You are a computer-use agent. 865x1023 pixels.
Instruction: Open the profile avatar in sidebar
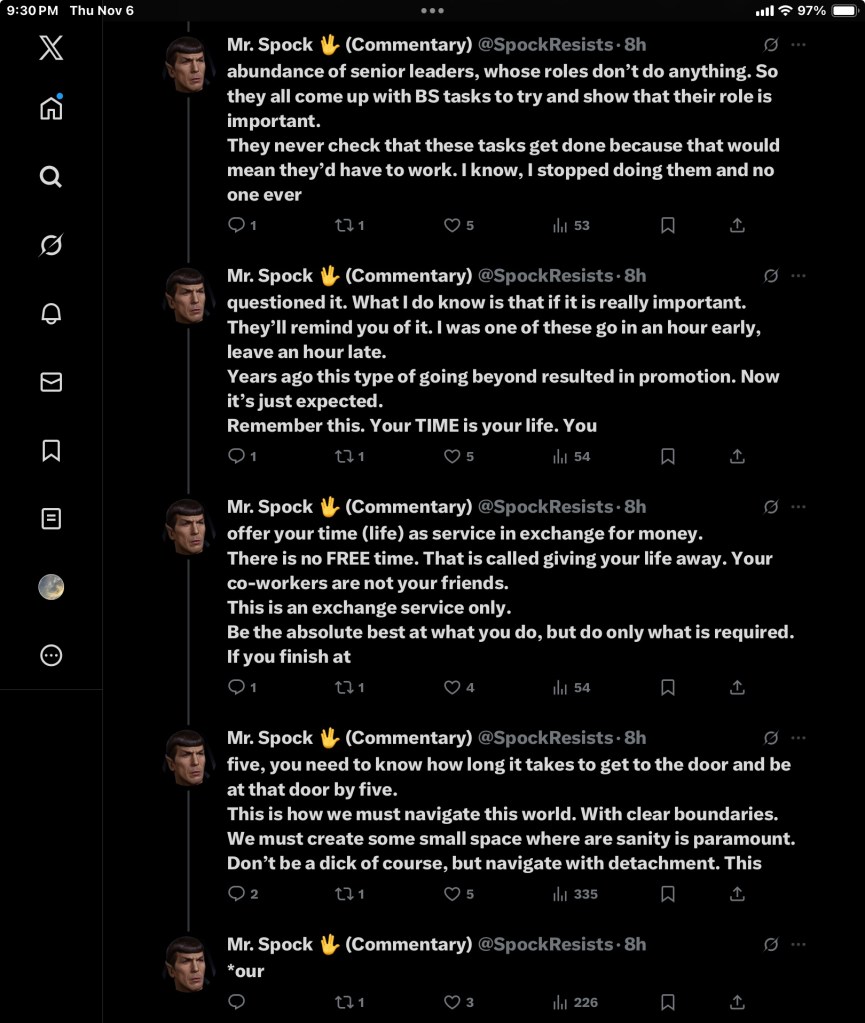pos(51,587)
